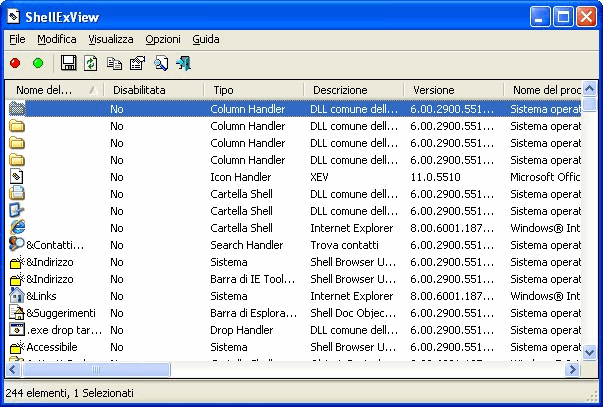
Task: Sort by Disabilitata column header
Action: [154, 90]
